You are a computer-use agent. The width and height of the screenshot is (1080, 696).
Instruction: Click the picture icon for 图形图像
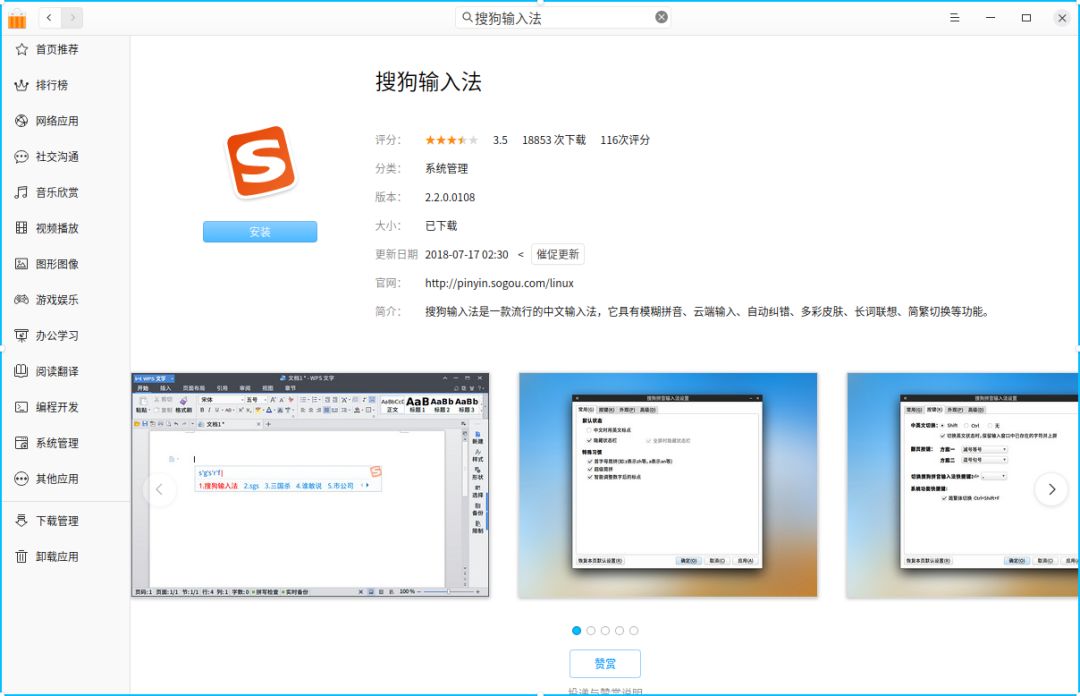click(x=21, y=264)
